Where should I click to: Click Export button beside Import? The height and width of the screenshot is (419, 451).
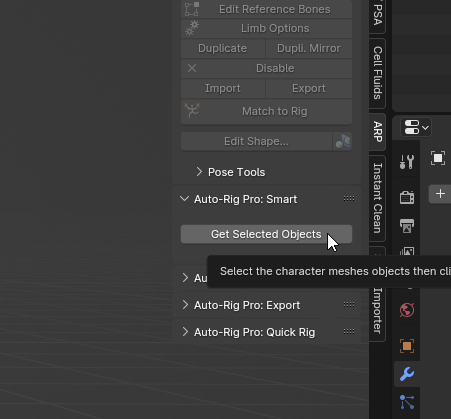coord(309,88)
